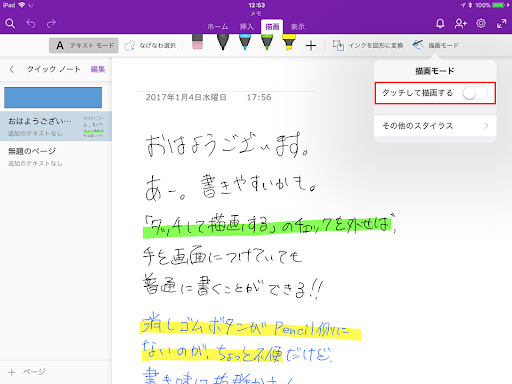Redo the last action

click(51, 24)
